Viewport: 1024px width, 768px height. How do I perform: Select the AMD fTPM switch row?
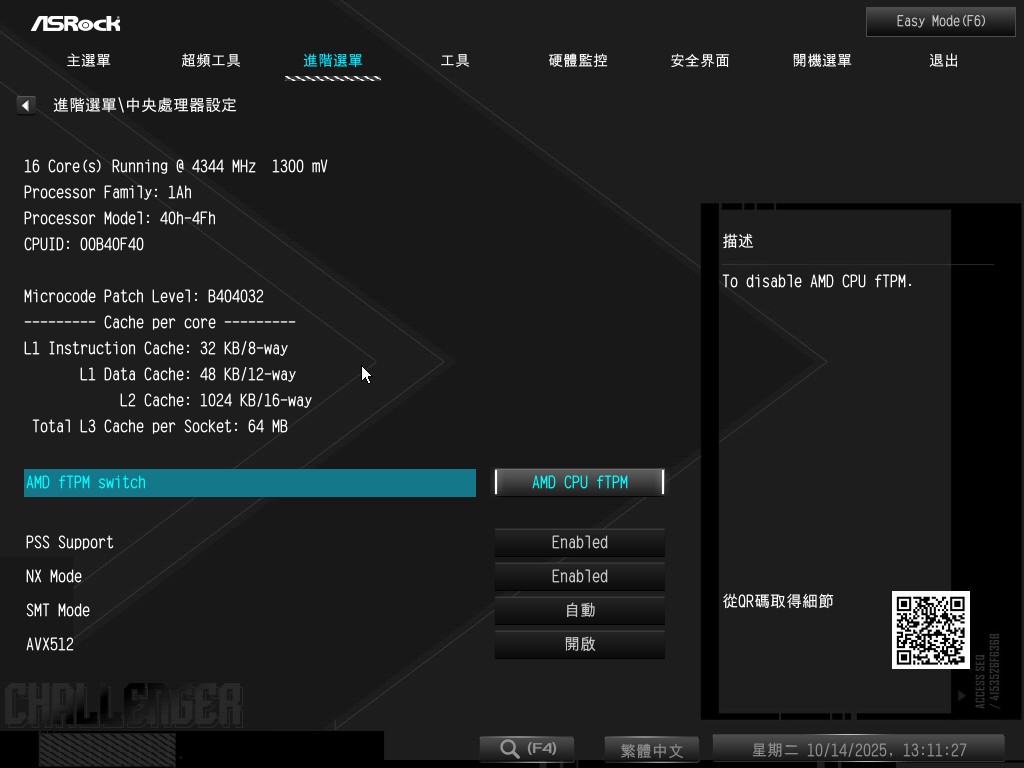[250, 482]
